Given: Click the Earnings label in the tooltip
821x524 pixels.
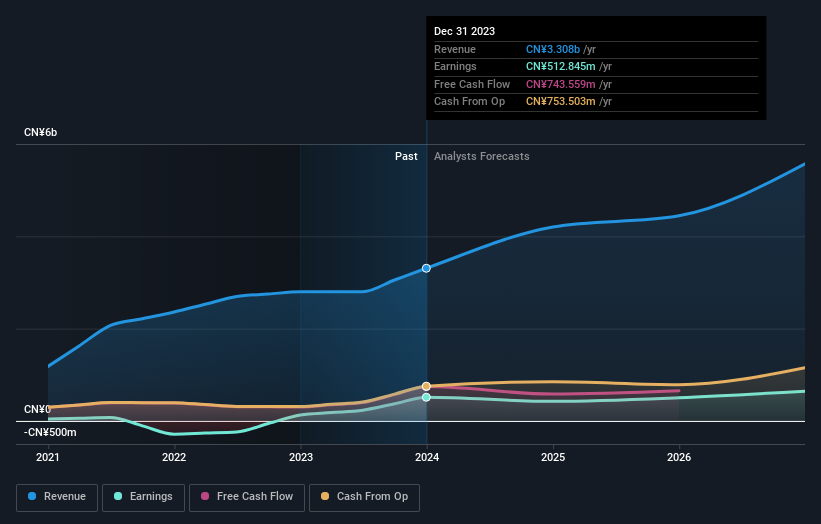Looking at the screenshot, I should pyautogui.click(x=456, y=66).
